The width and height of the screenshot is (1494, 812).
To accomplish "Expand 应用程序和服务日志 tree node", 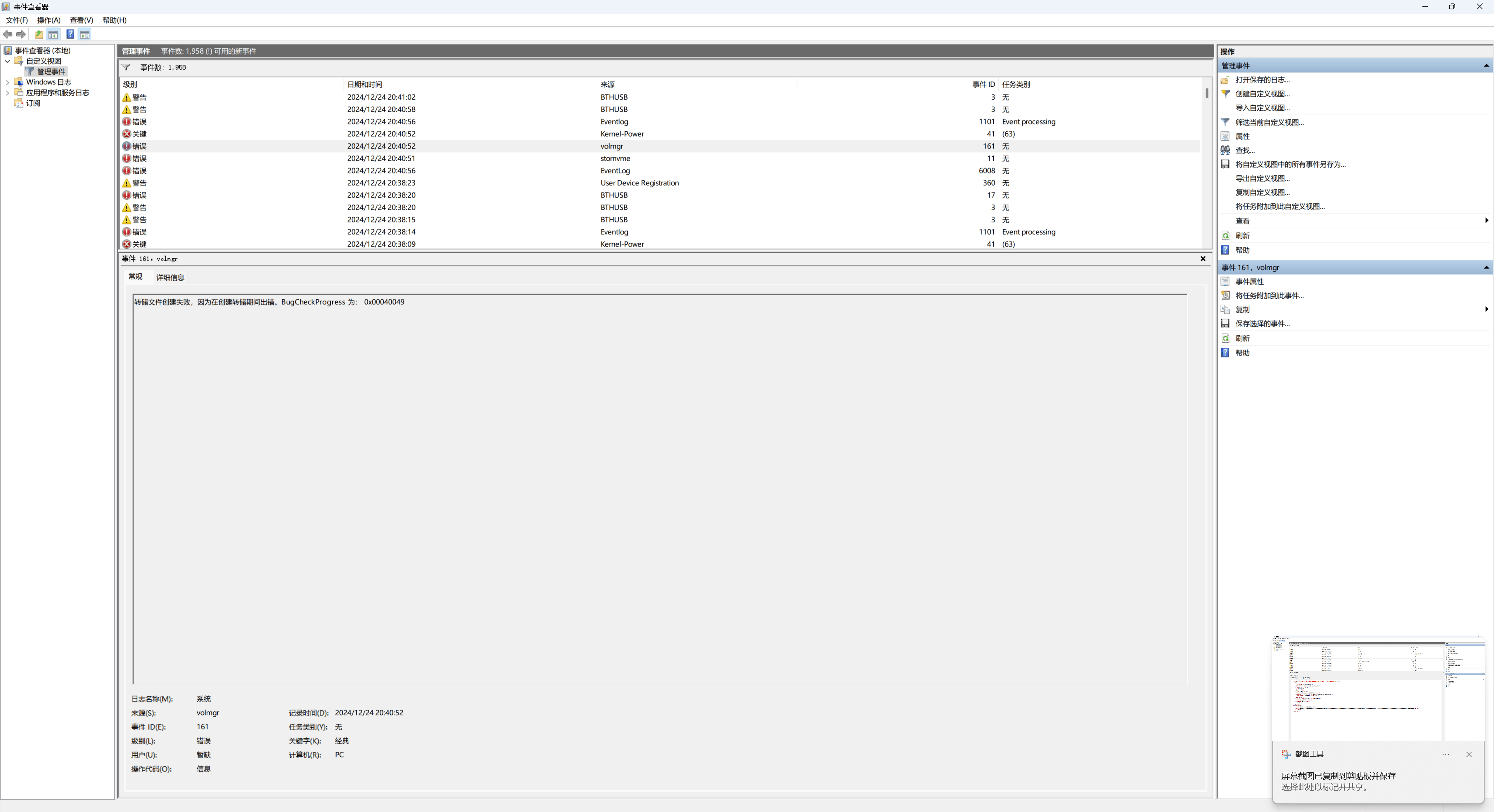I will [7, 93].
